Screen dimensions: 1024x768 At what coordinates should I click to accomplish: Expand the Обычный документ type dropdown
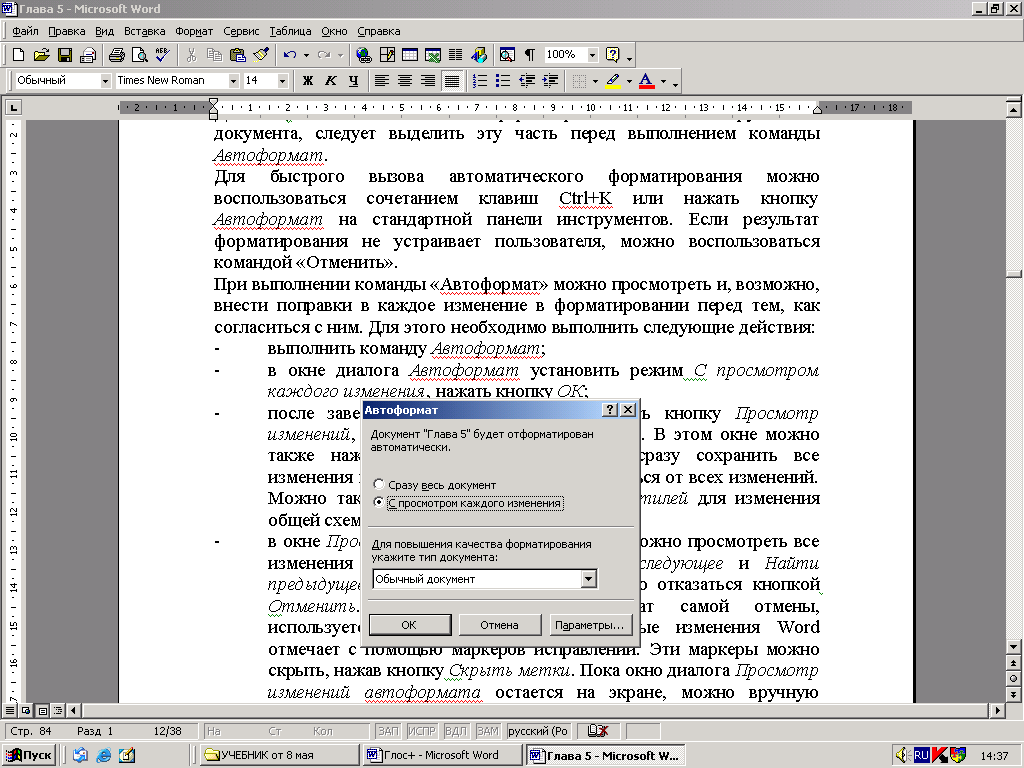coord(588,579)
